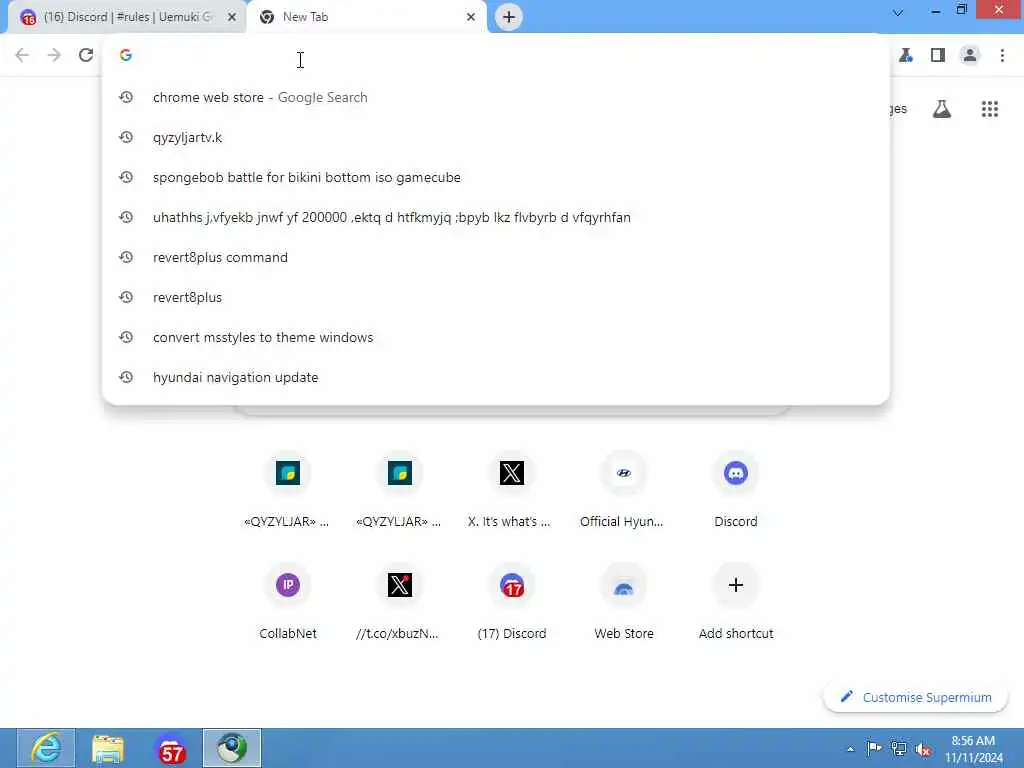Close the Discord rules tab
The height and width of the screenshot is (768, 1024).
232,17
